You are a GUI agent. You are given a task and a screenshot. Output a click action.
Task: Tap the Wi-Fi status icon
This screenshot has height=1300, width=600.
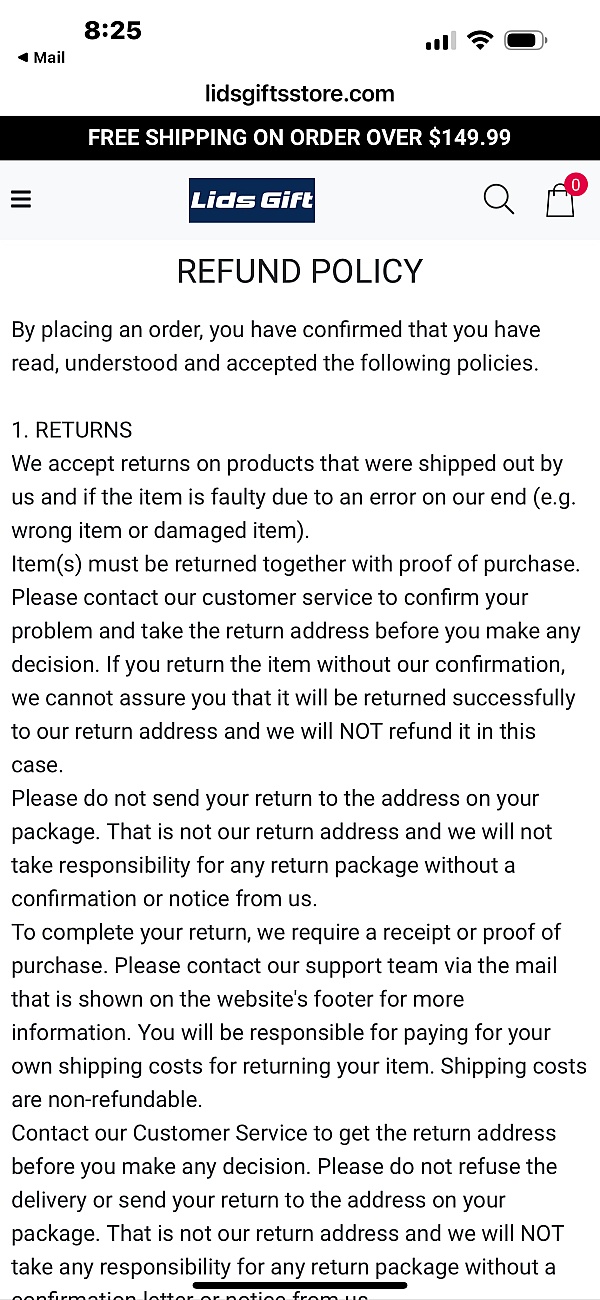[481, 41]
